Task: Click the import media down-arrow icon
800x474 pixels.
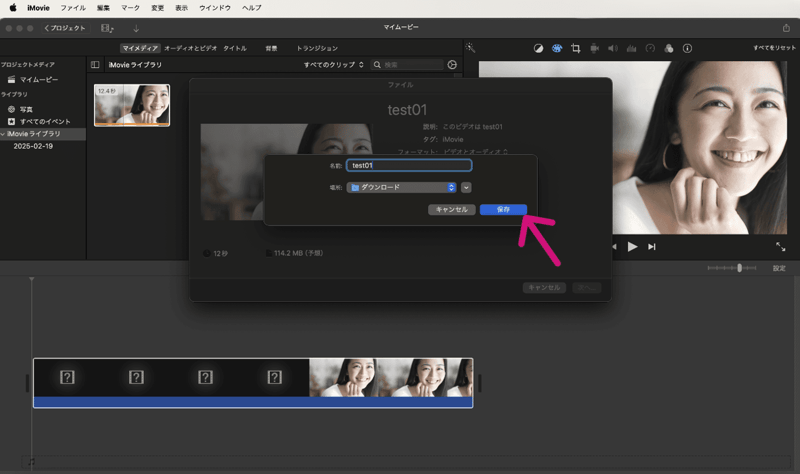Action: [136, 28]
